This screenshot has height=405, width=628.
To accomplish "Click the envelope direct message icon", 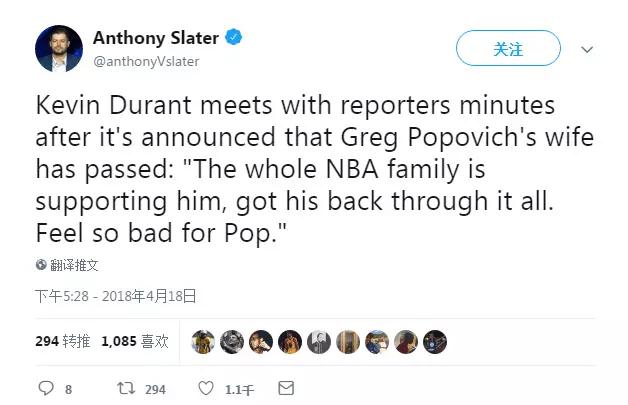I will coord(286,388).
